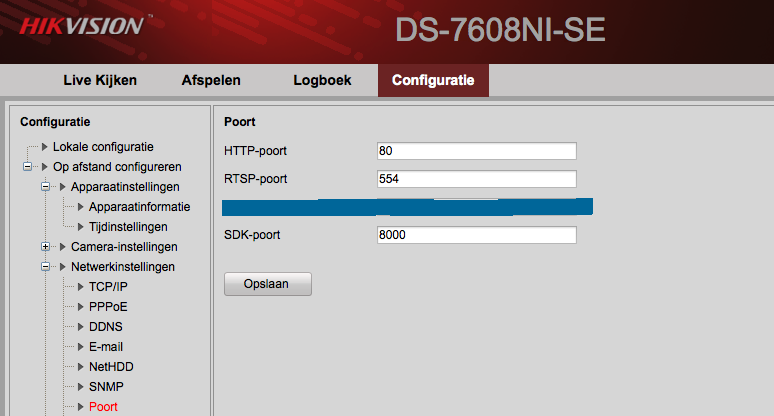Click the SDK-poort input field
This screenshot has width=774, height=416.
476,234
